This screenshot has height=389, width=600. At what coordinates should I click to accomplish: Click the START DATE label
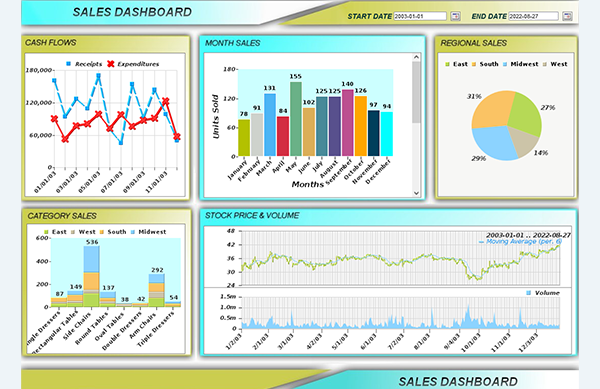tap(369, 16)
